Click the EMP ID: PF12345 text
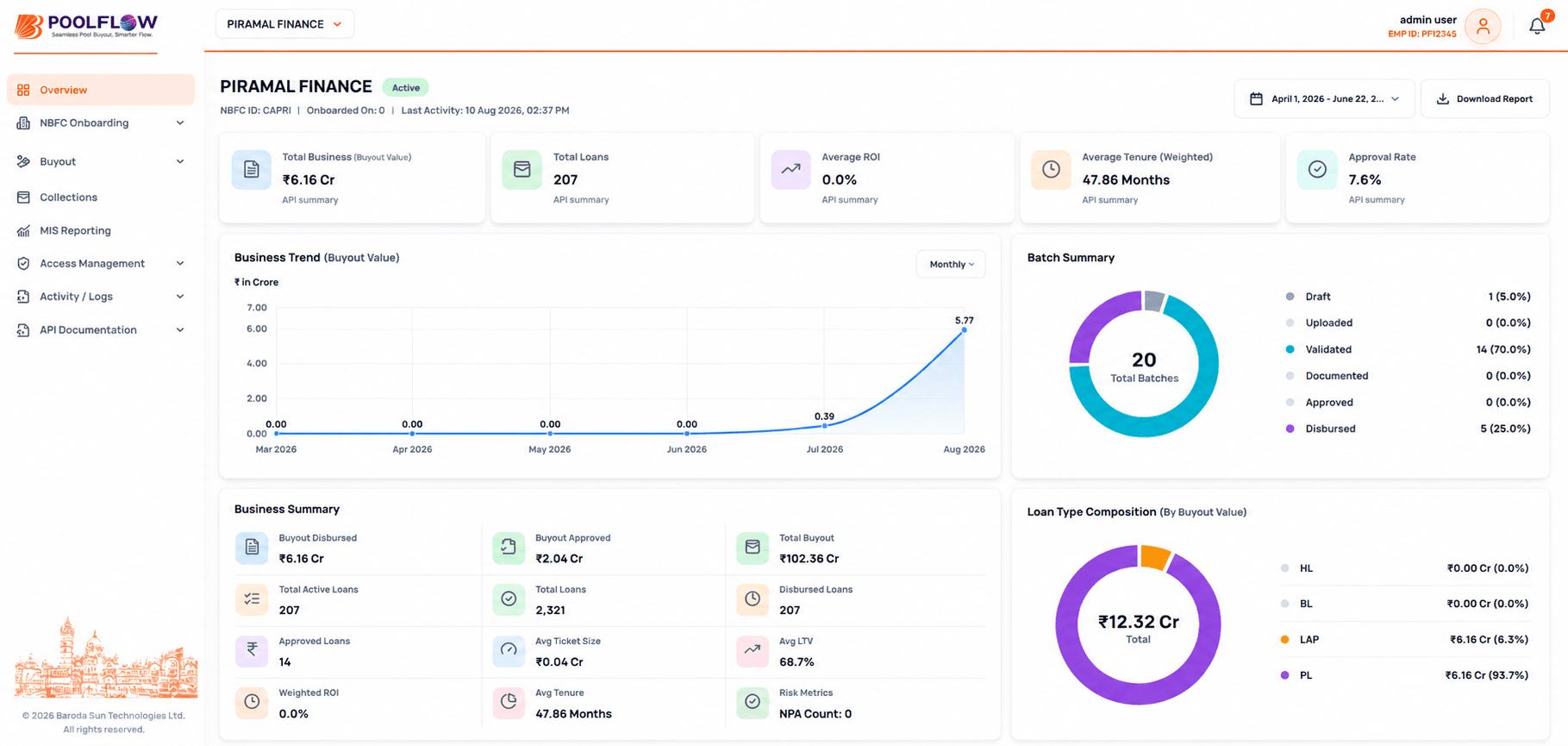The image size is (1568, 746). (x=1421, y=34)
